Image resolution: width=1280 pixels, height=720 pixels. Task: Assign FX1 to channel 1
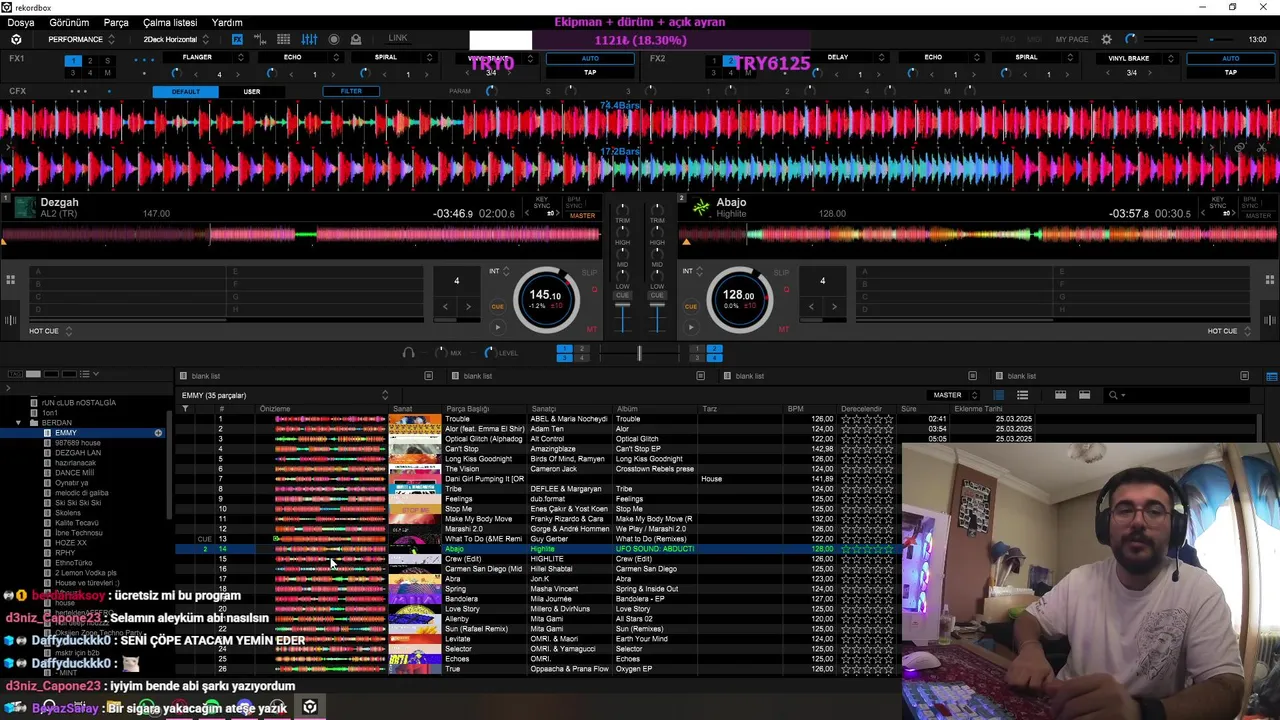73,62
